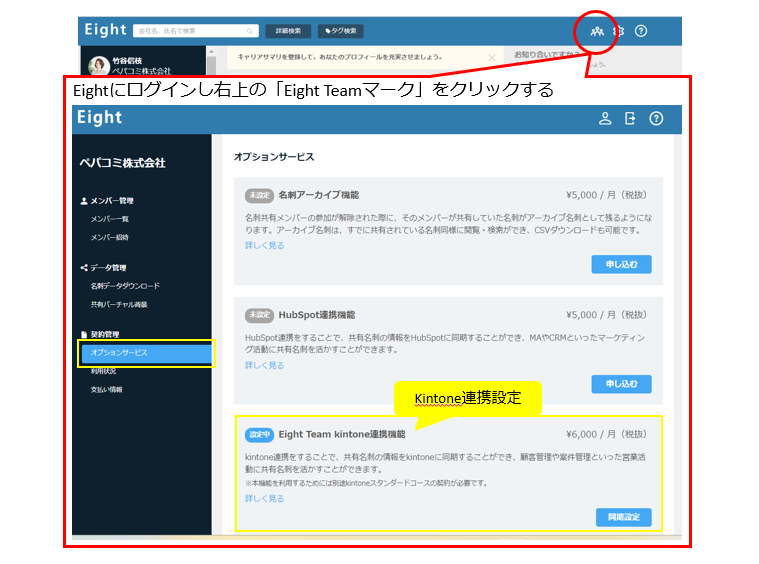Open help icon in Eight Team header
This screenshot has height=564, width=759.
(656, 118)
